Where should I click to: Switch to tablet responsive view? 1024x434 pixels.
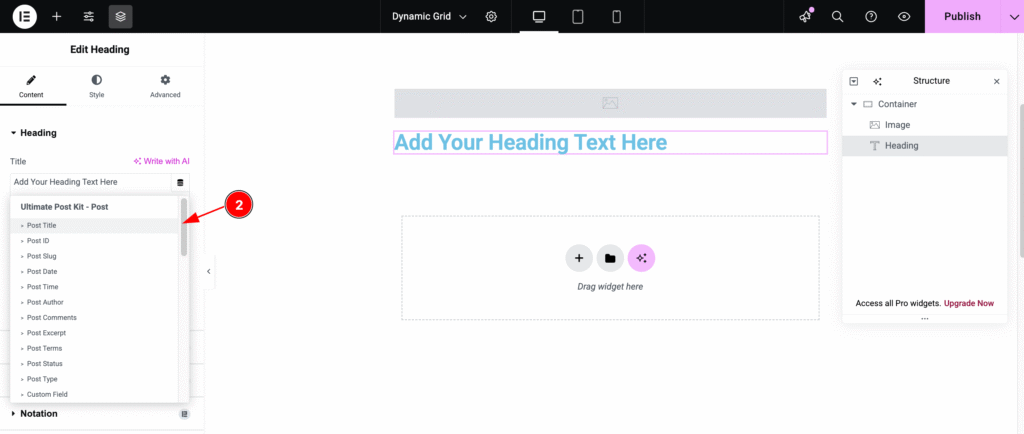click(x=578, y=16)
